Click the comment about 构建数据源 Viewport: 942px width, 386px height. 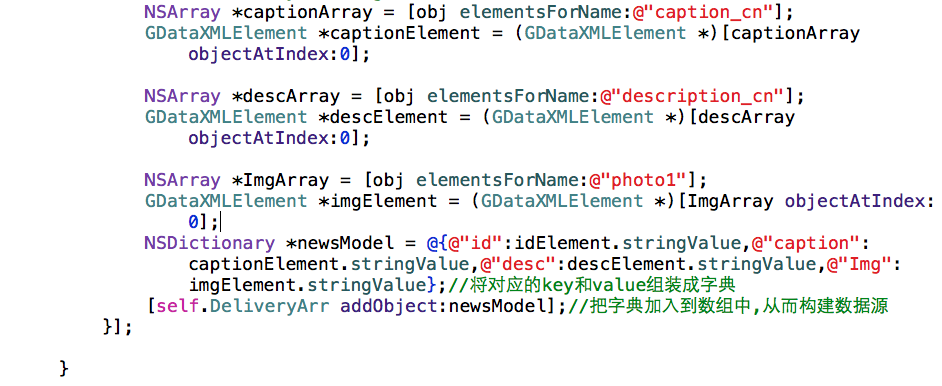click(728, 307)
